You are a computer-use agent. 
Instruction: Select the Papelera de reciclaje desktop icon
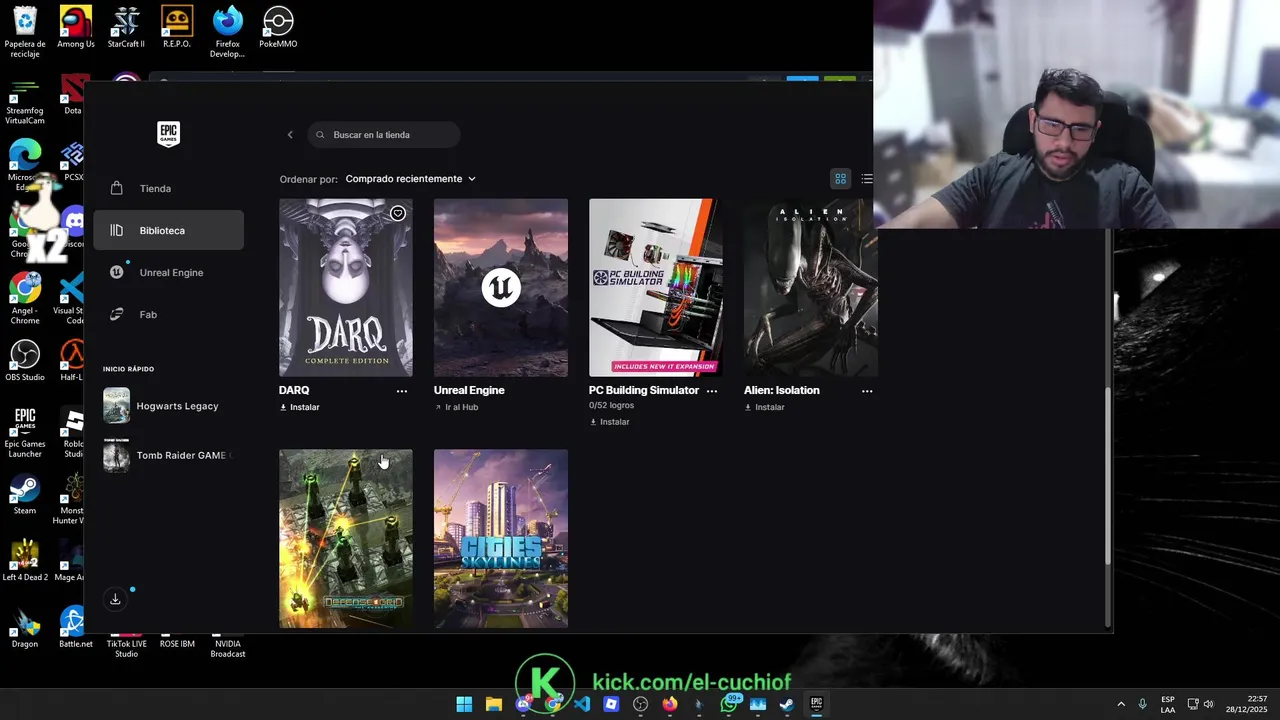[x=25, y=32]
